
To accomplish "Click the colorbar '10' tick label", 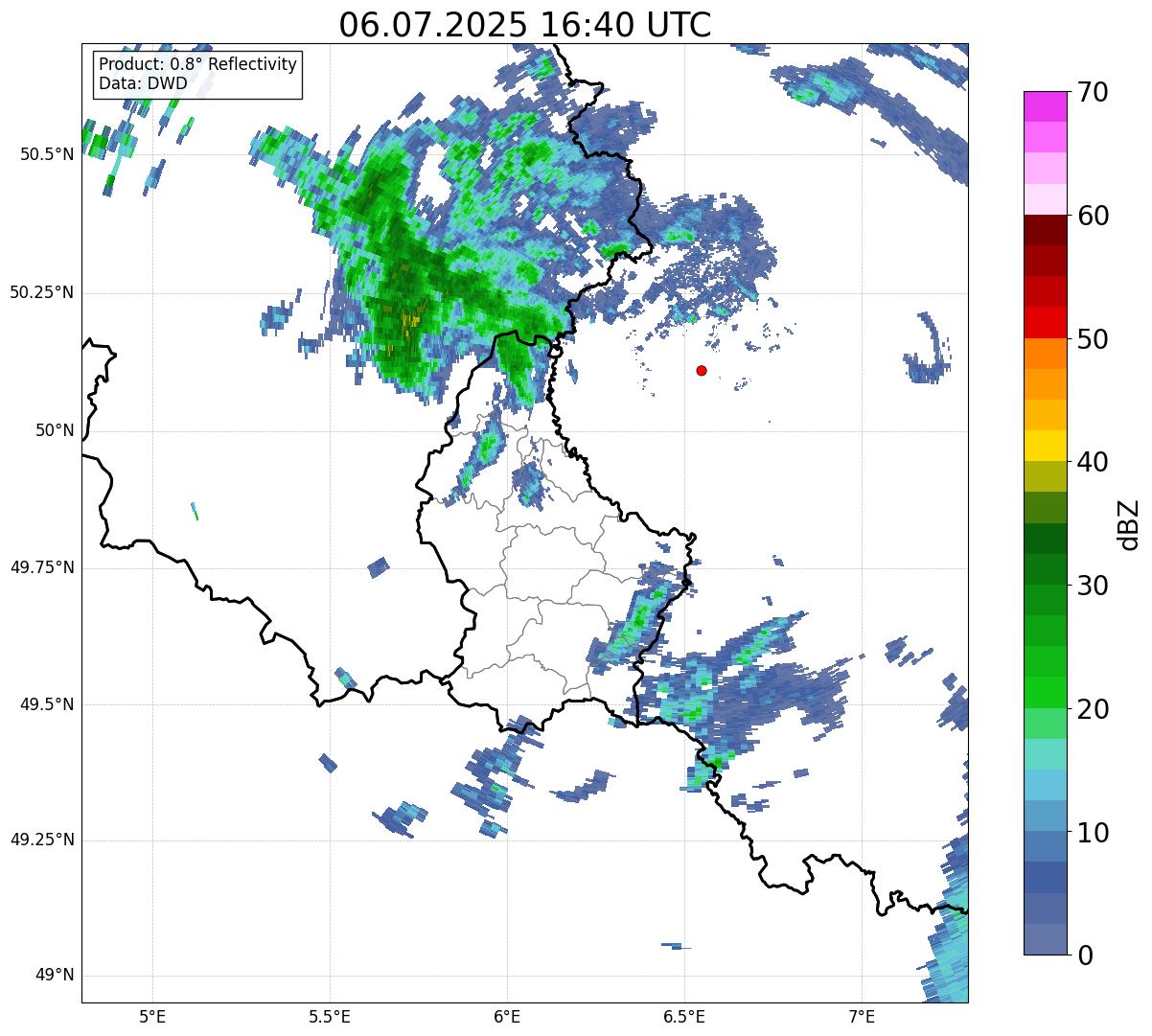I will 1093,833.
